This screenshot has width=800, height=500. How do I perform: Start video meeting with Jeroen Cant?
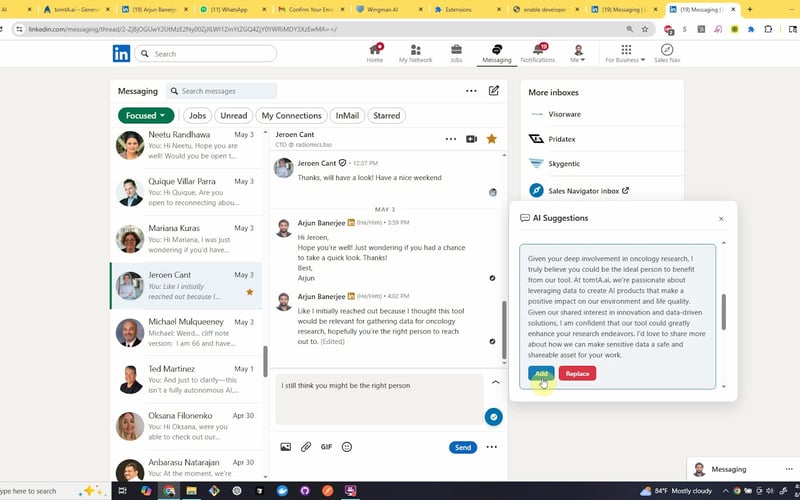[x=471, y=139]
